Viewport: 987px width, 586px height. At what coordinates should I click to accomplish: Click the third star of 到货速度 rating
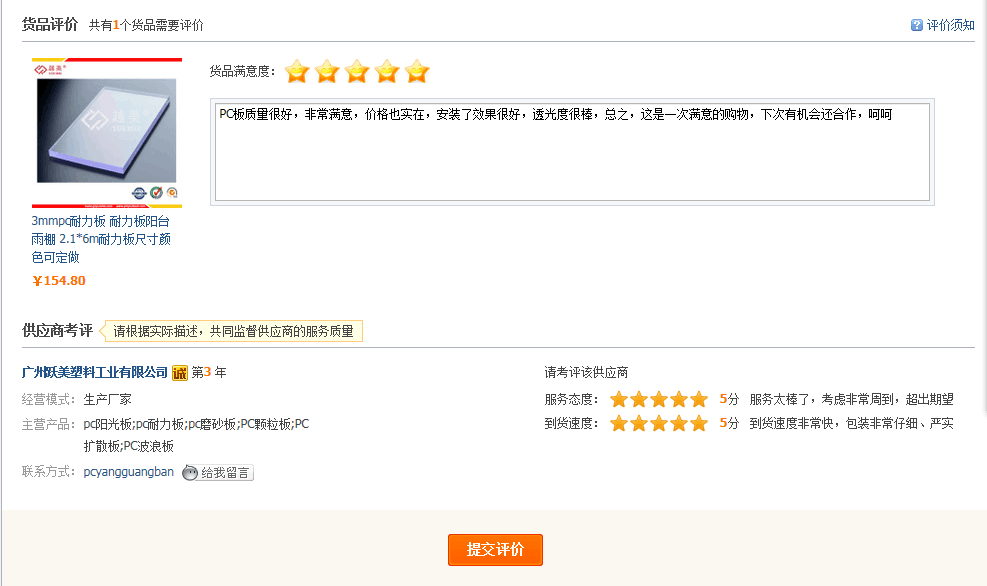[x=658, y=422]
